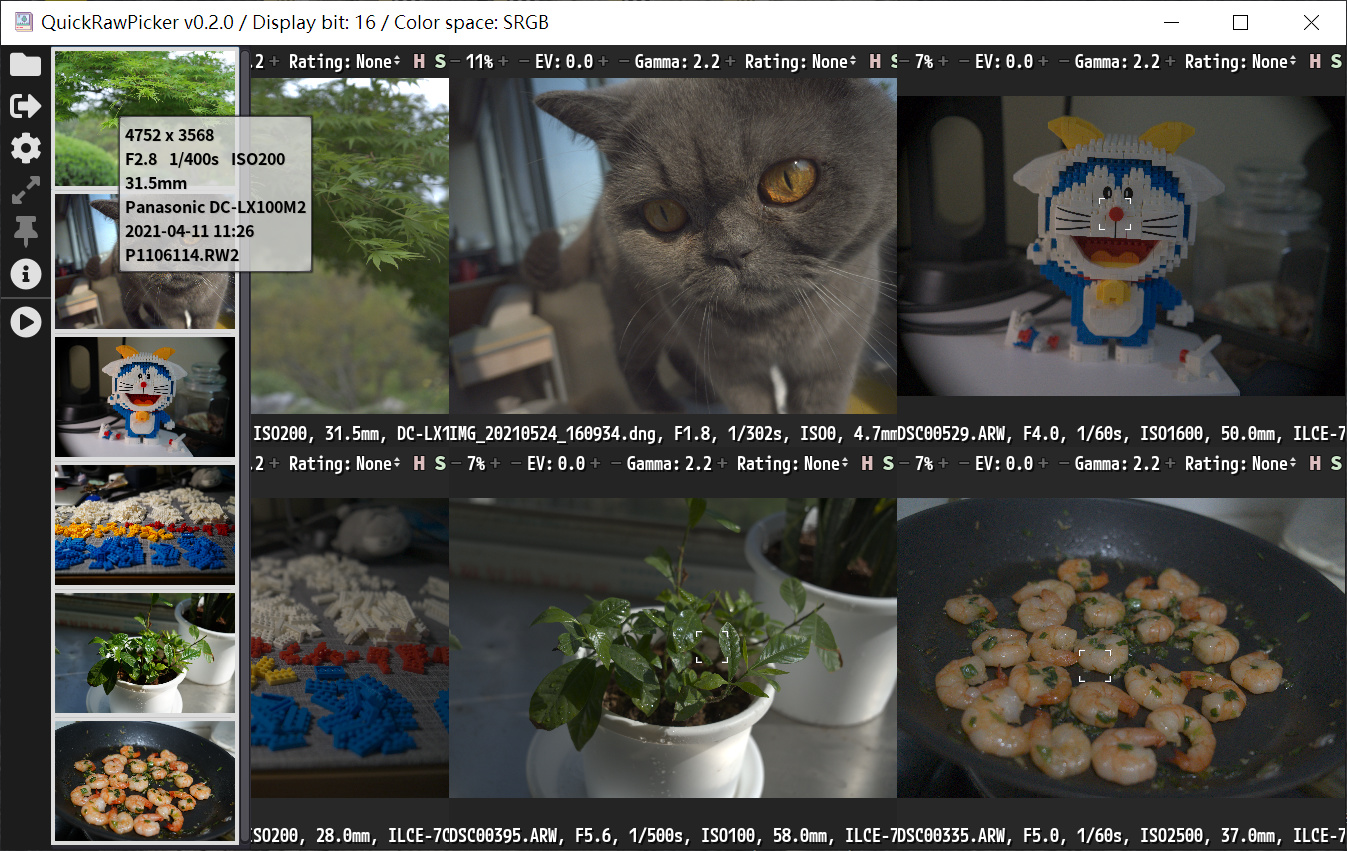Decrease Gamma for the shrimp image

tap(1063, 464)
